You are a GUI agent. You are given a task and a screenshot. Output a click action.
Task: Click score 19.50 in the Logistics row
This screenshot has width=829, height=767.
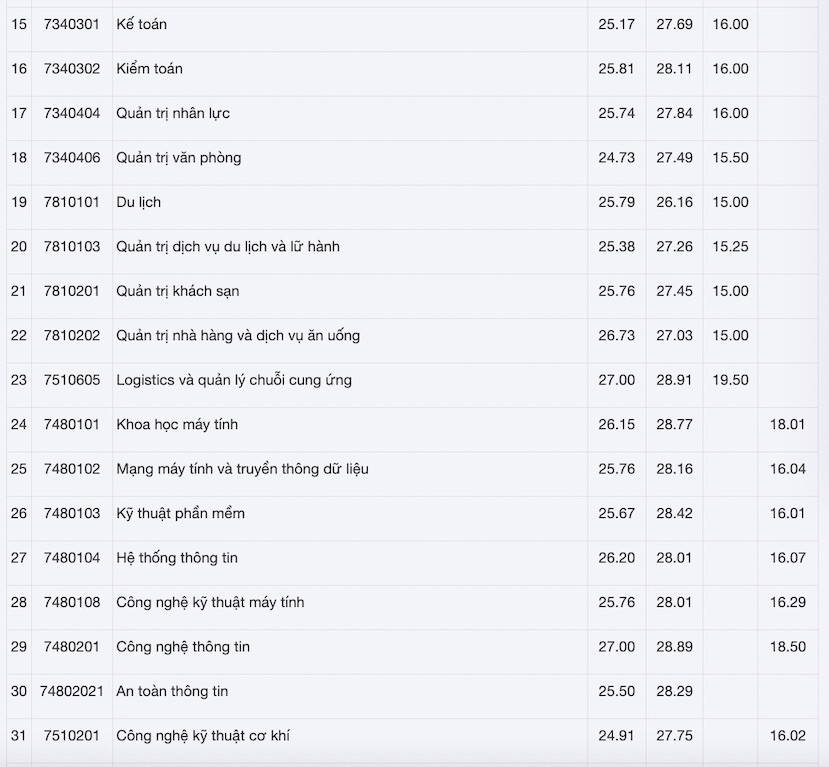point(730,380)
